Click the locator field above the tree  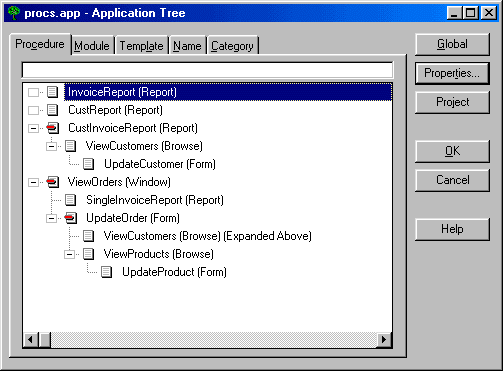click(x=207, y=70)
